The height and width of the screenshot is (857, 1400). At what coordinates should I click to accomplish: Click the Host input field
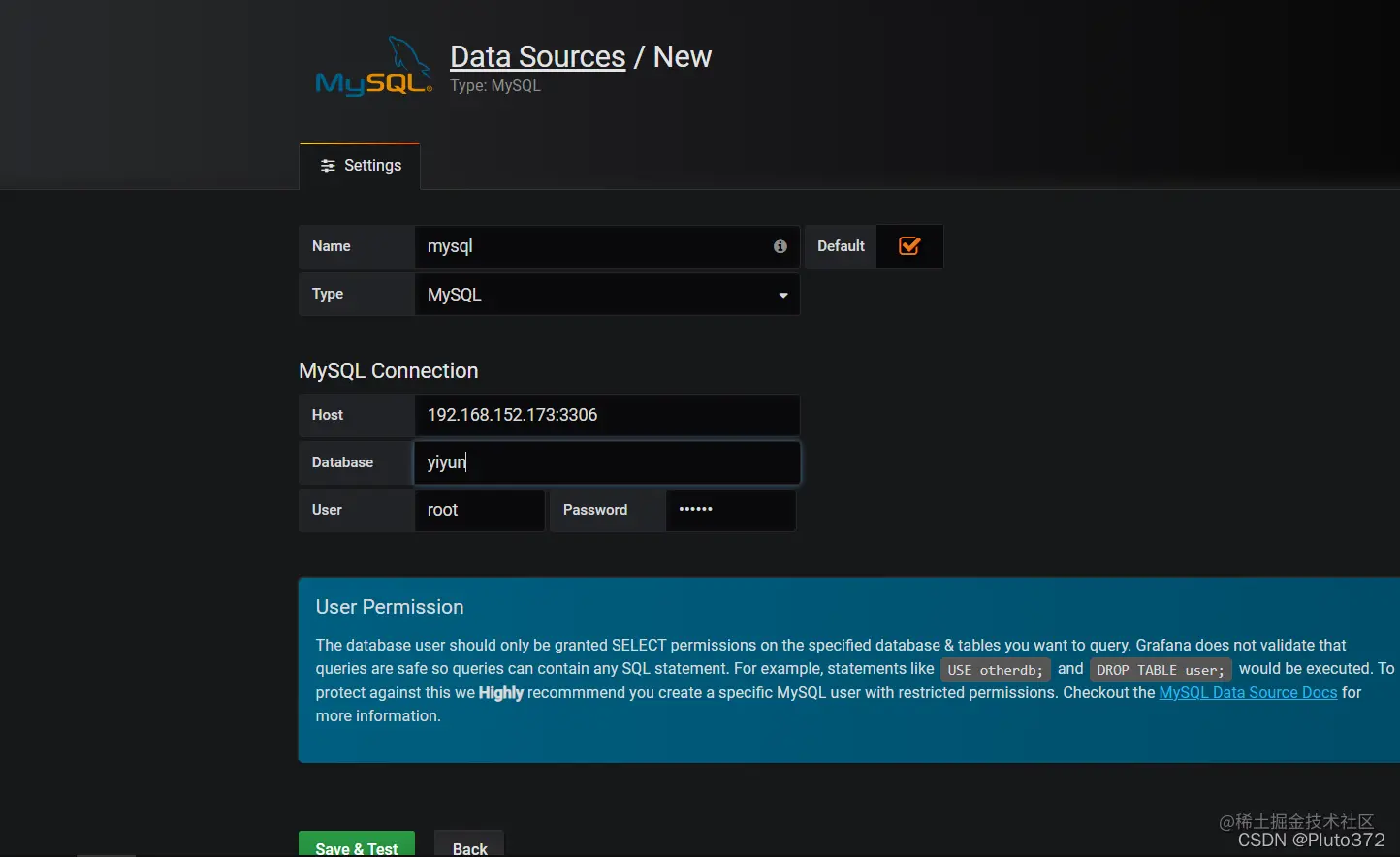(x=607, y=415)
